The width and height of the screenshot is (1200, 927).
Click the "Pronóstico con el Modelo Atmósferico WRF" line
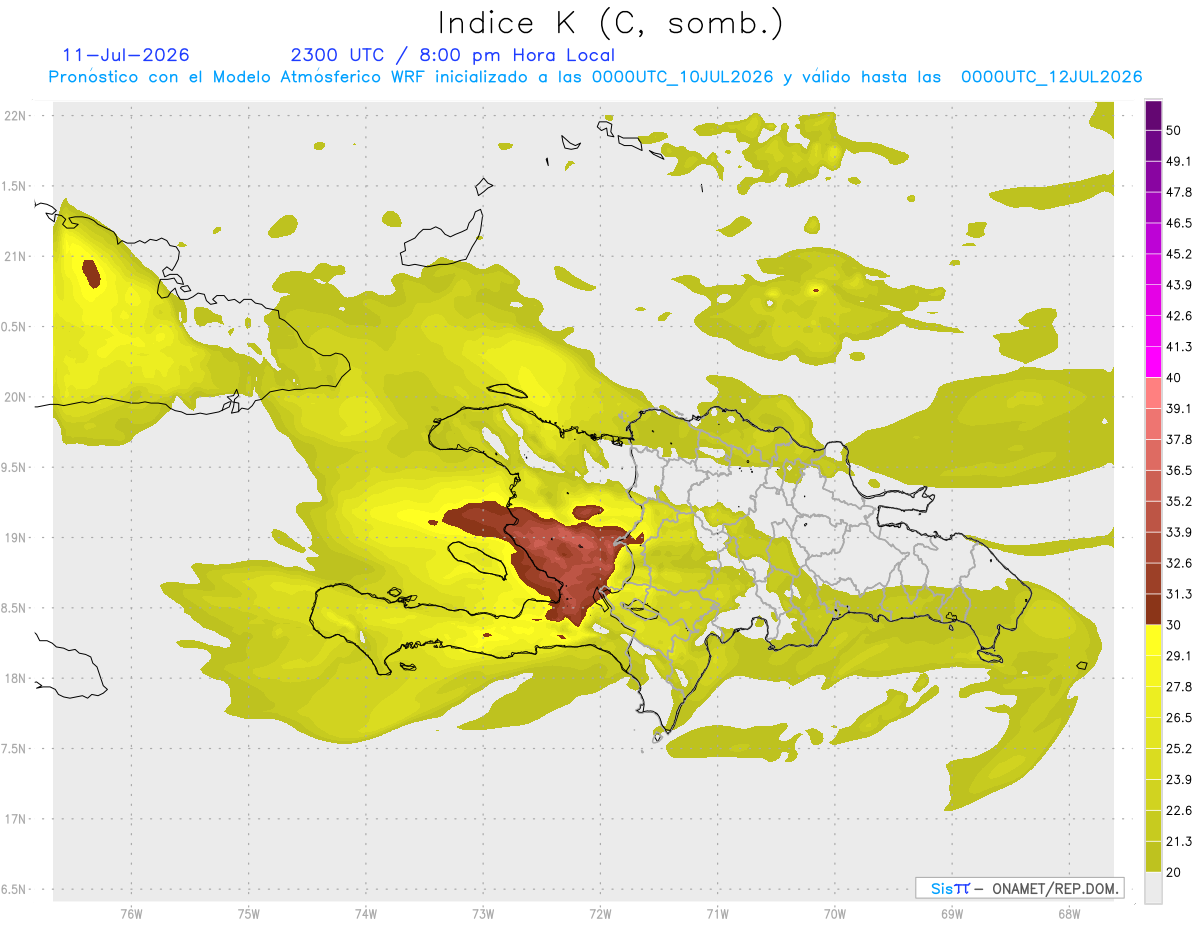click(x=595, y=77)
